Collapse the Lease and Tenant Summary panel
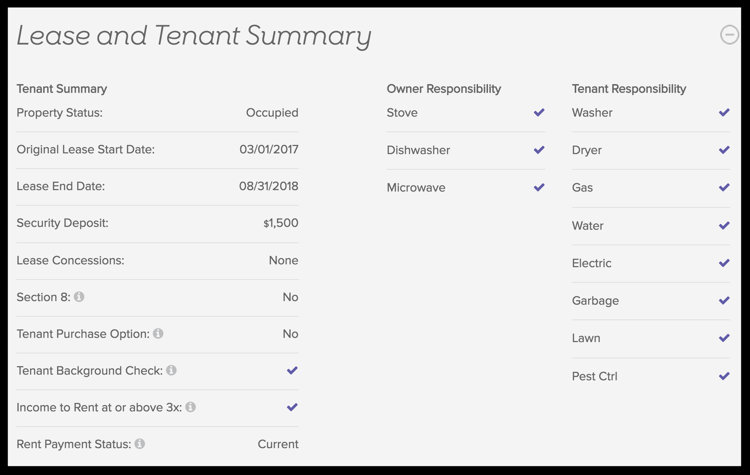This screenshot has height=475, width=750. (x=729, y=35)
